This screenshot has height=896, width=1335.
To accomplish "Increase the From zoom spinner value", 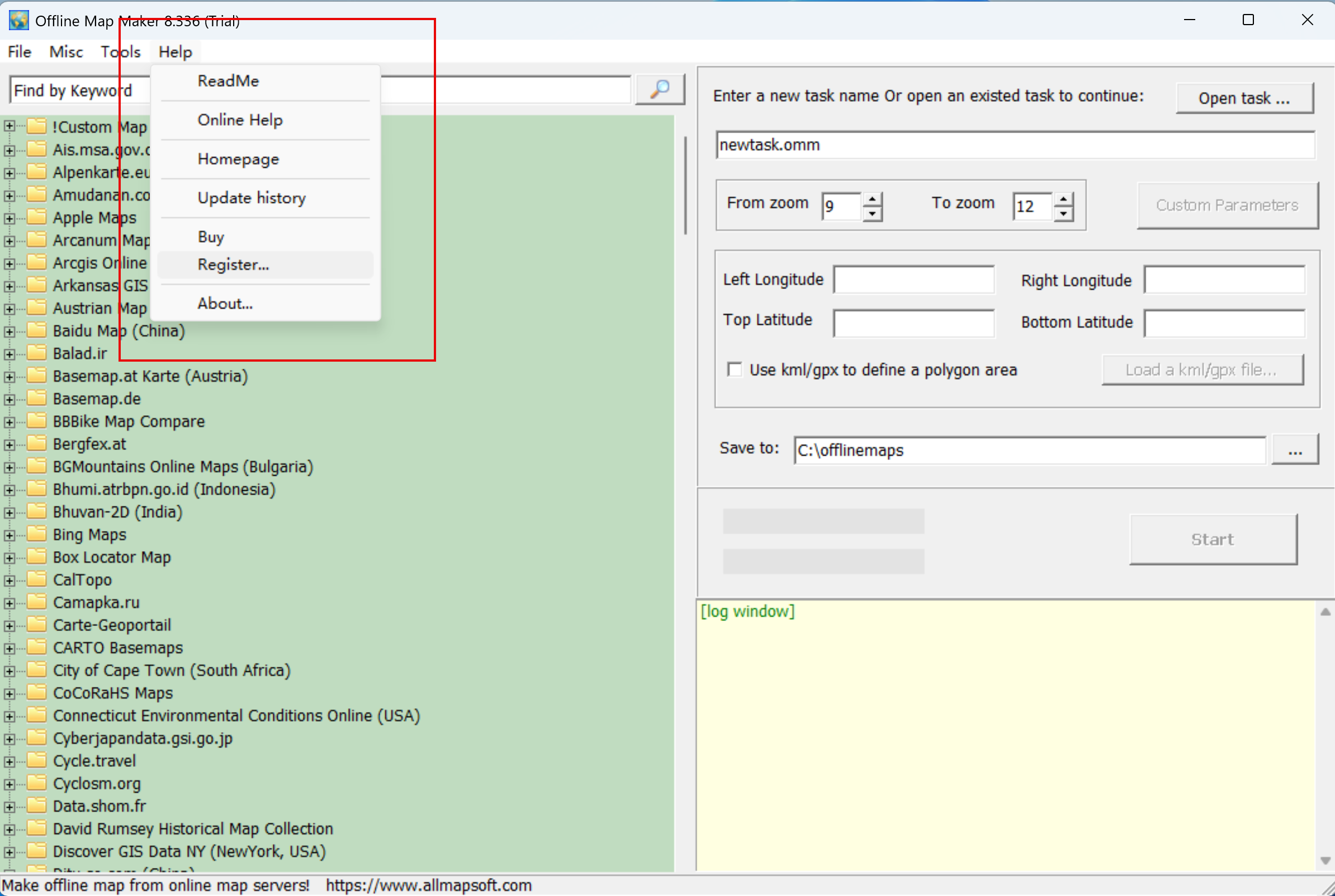I will [872, 199].
